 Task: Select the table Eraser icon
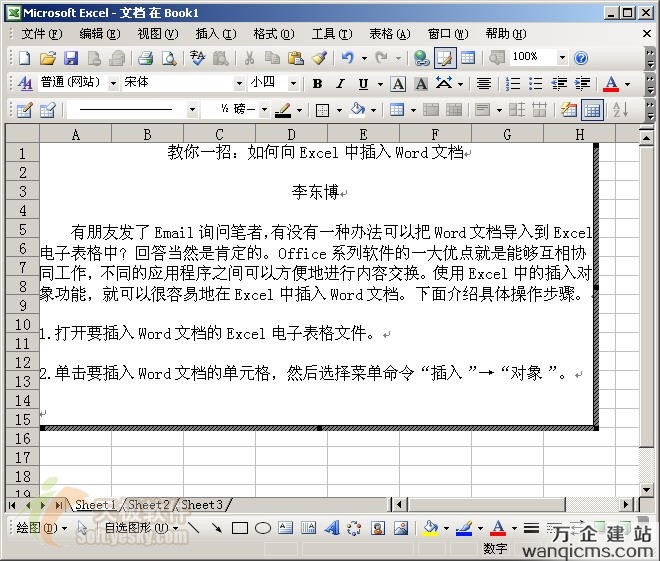tap(48, 110)
